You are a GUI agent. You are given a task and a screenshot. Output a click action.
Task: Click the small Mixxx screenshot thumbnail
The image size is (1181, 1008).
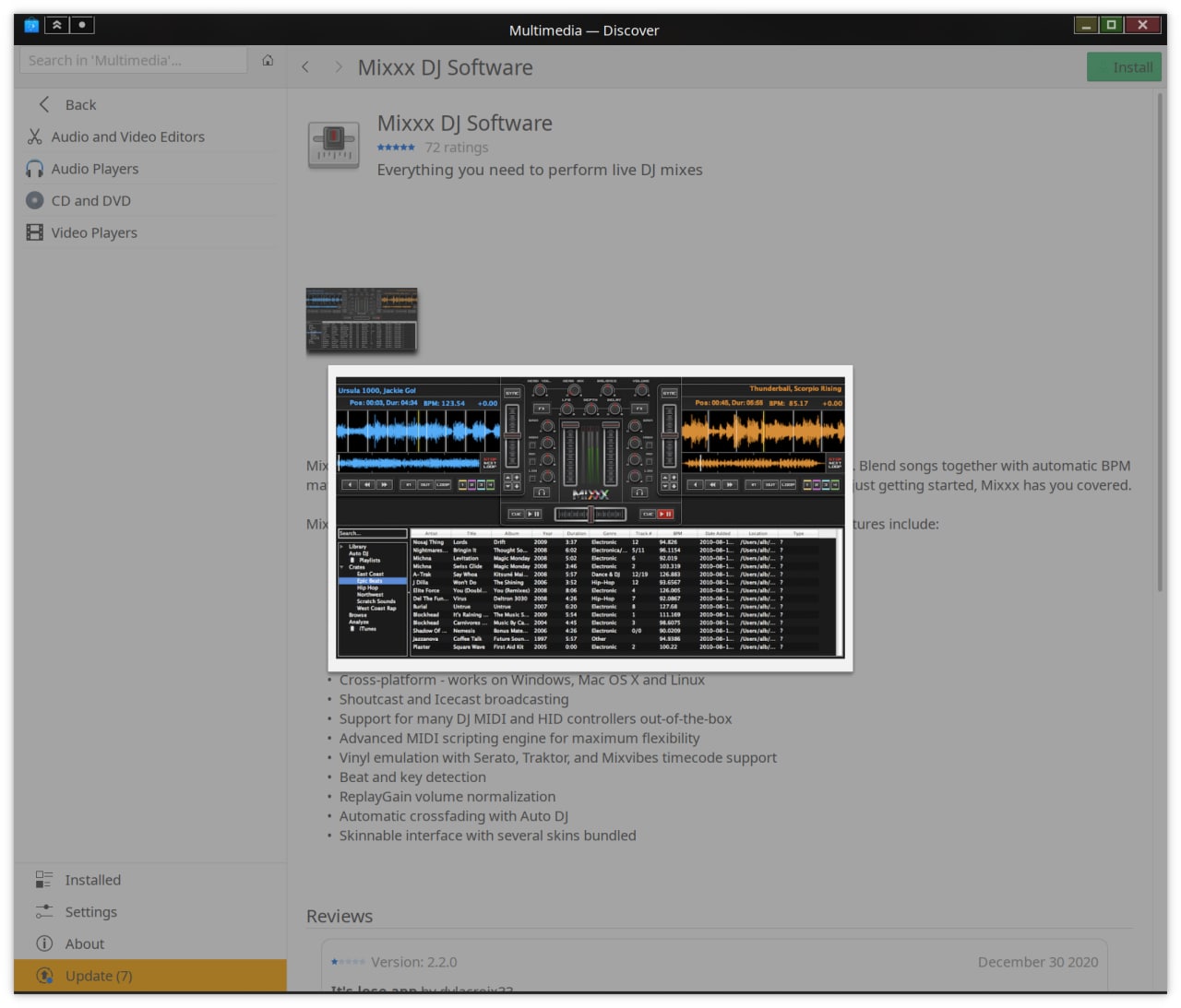tap(362, 319)
